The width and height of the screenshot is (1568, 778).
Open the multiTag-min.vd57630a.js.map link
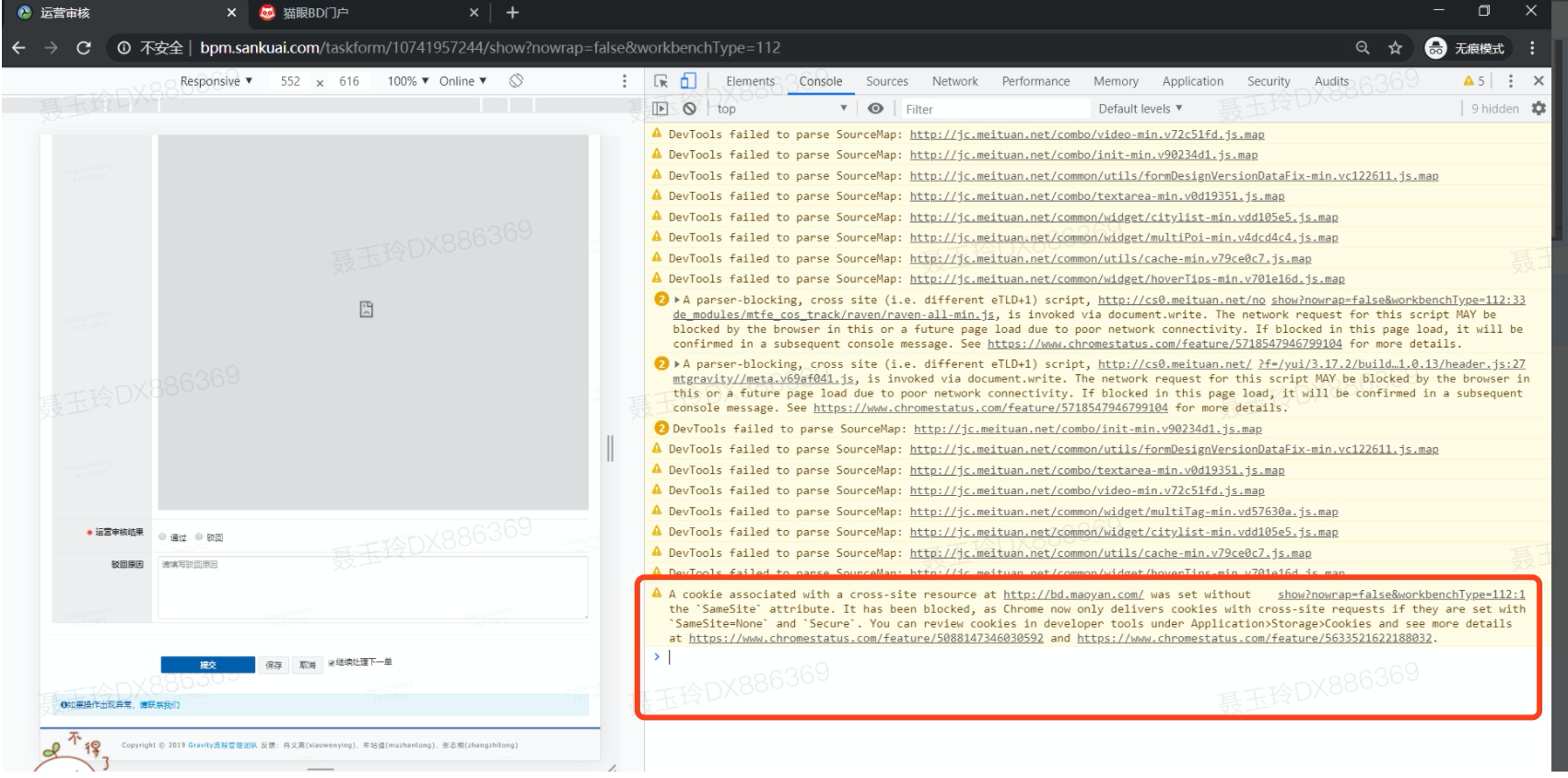[x=1124, y=512]
